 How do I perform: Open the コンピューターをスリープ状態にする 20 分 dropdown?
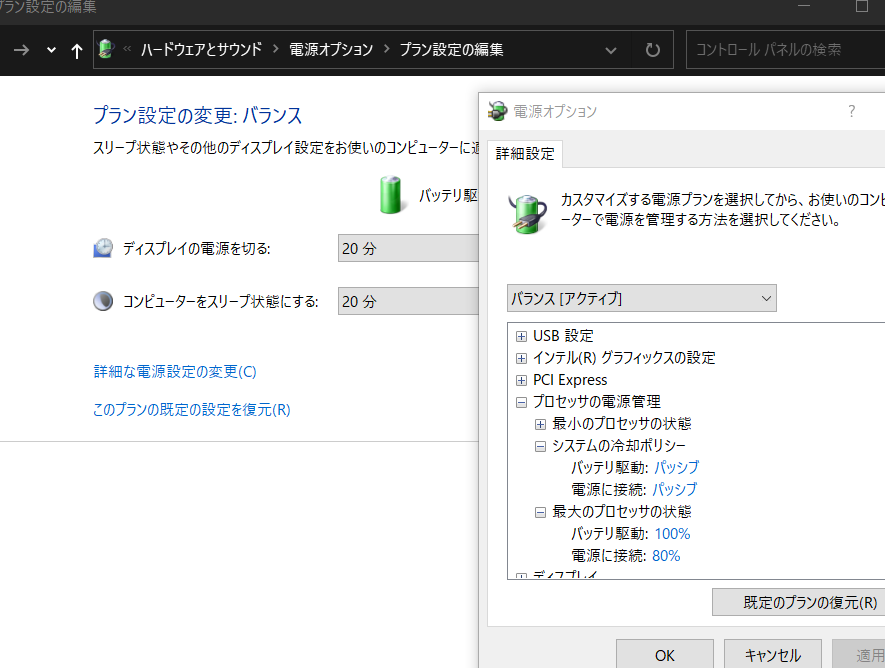pyautogui.click(x=408, y=301)
